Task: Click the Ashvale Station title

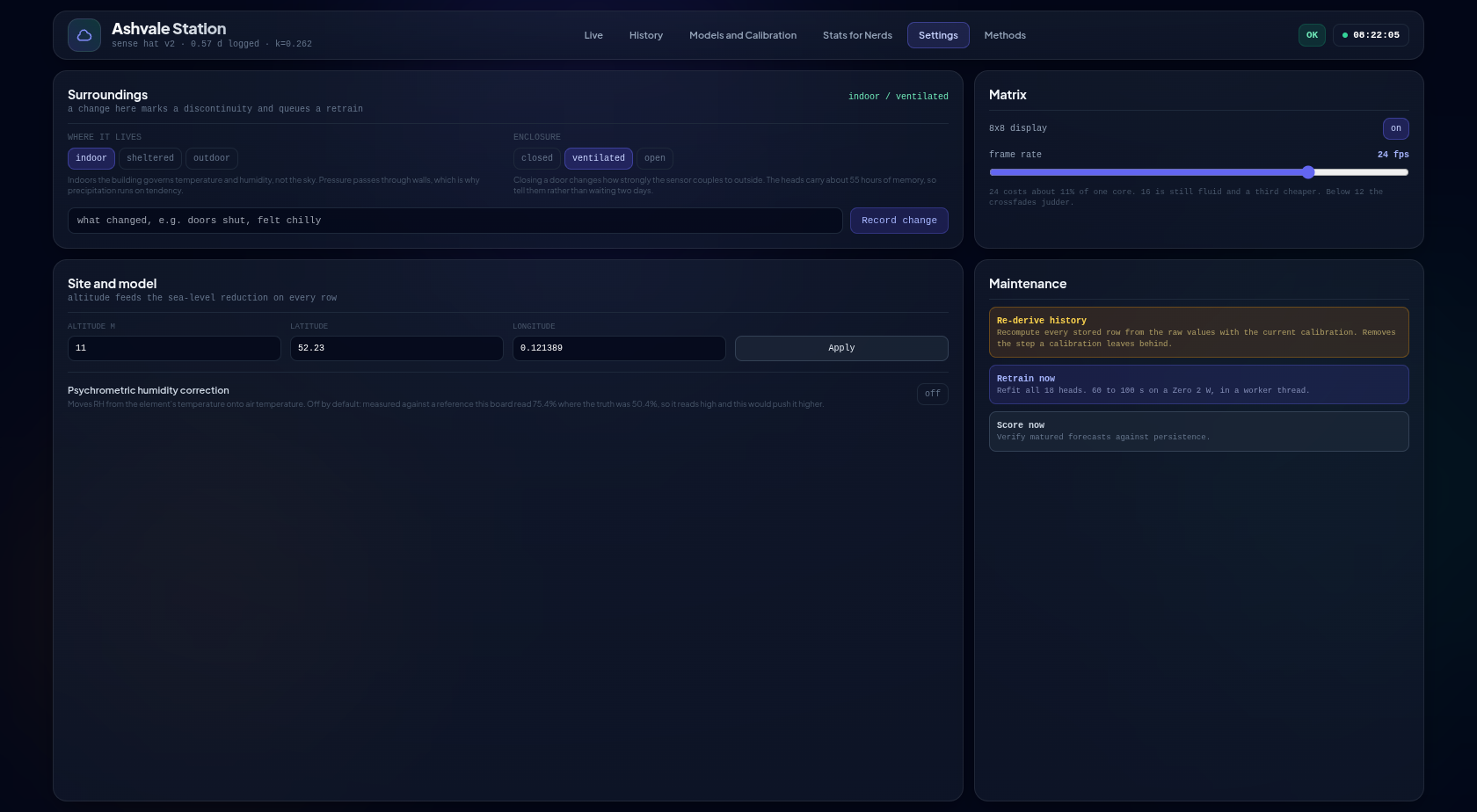Action: (x=169, y=29)
